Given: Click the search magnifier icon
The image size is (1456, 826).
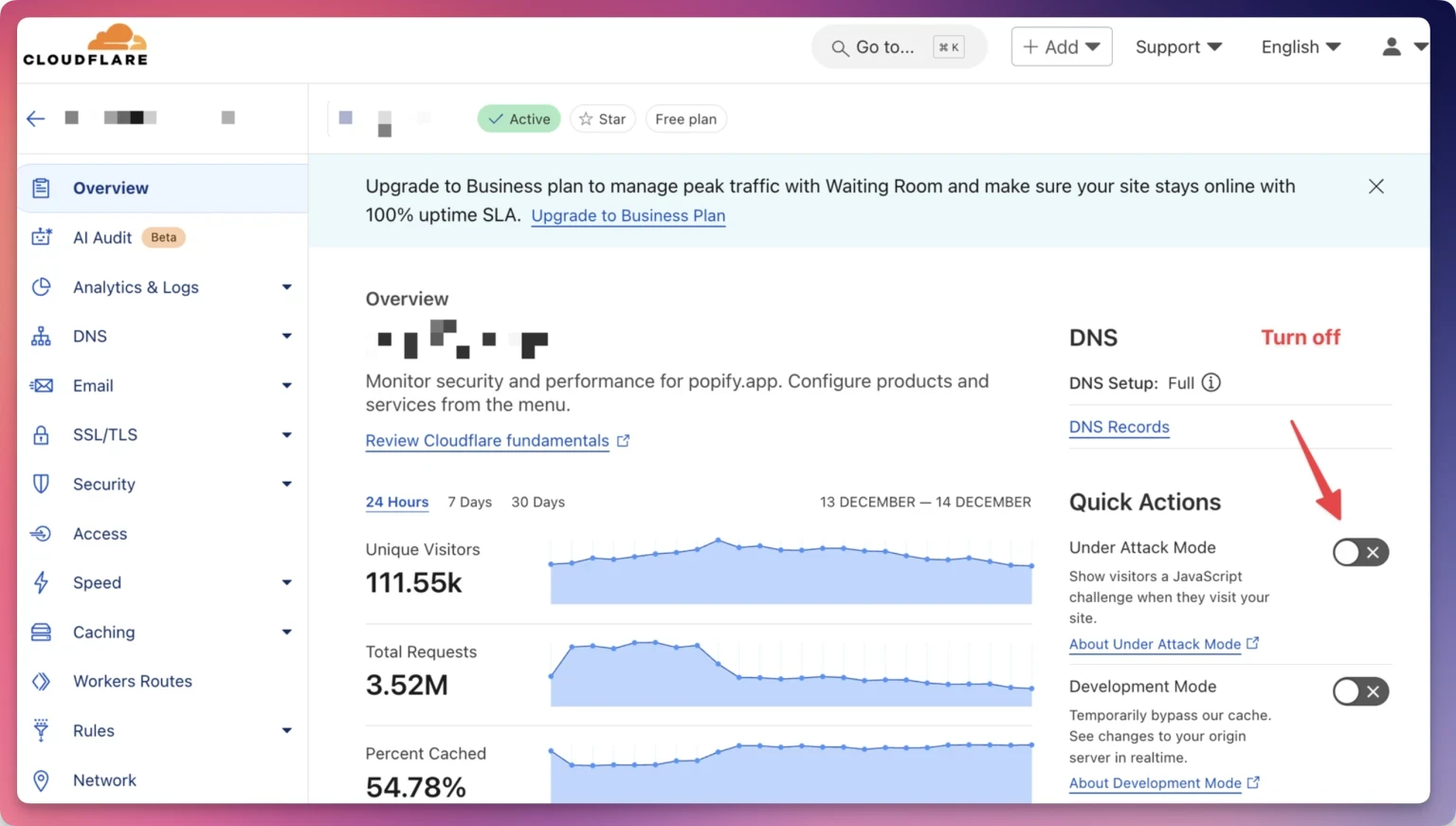Looking at the screenshot, I should point(839,47).
